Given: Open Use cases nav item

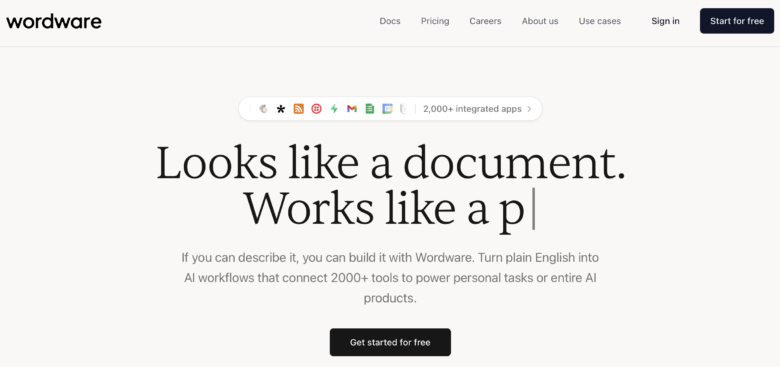Looking at the screenshot, I should (599, 21).
